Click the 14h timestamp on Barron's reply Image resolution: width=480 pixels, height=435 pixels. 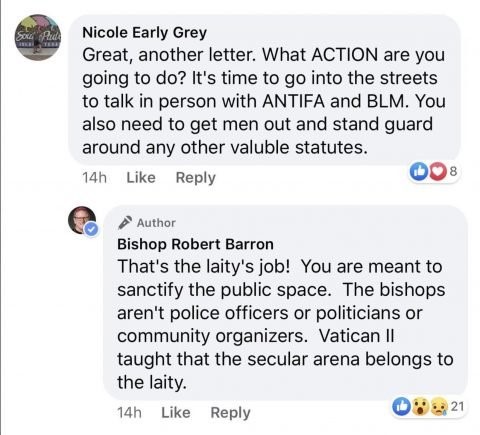[x=129, y=413]
